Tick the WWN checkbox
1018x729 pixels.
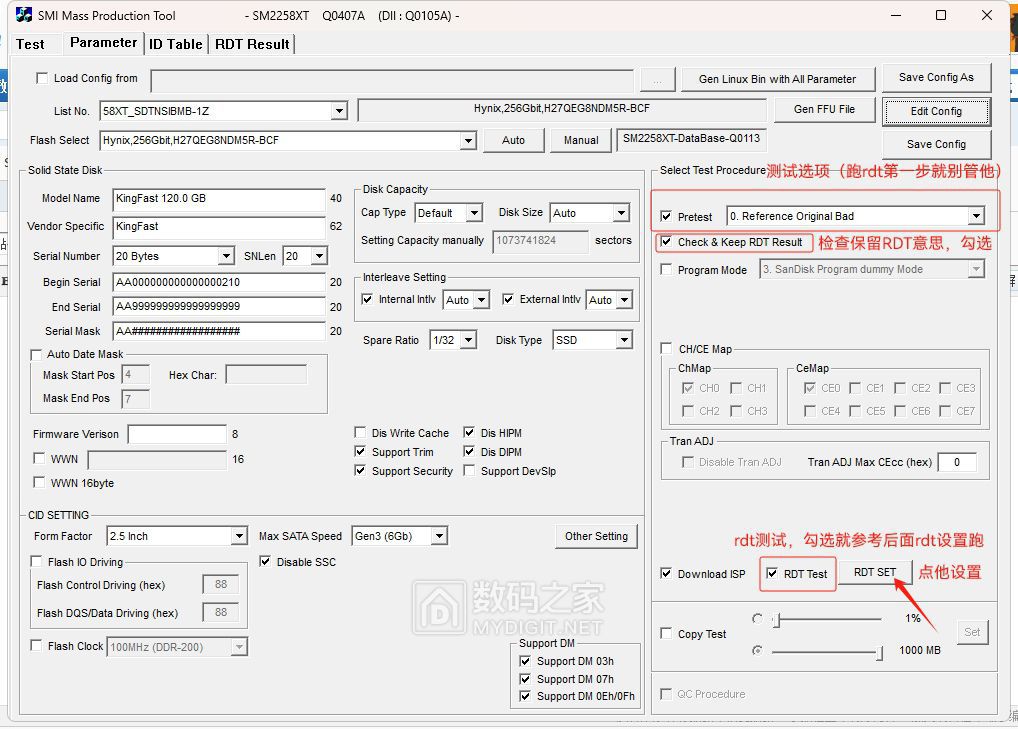(39, 459)
